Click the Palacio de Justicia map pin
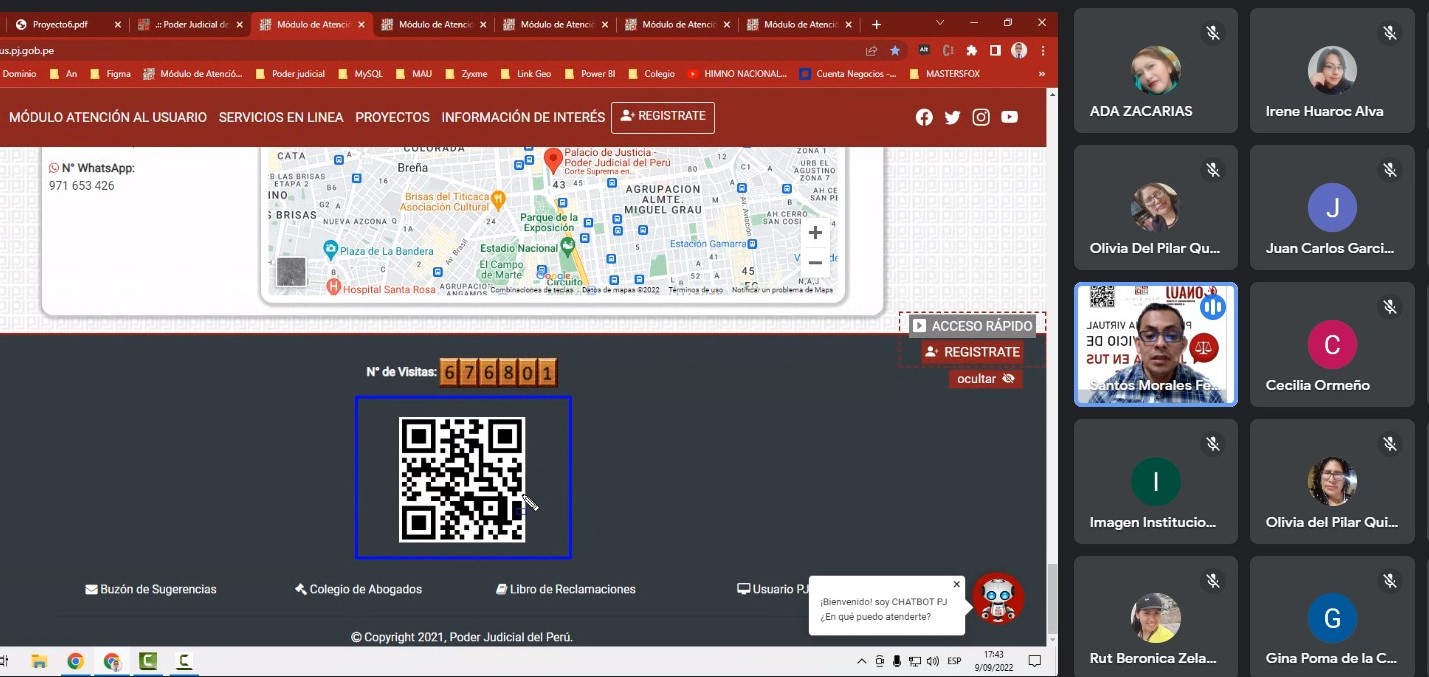 (553, 160)
